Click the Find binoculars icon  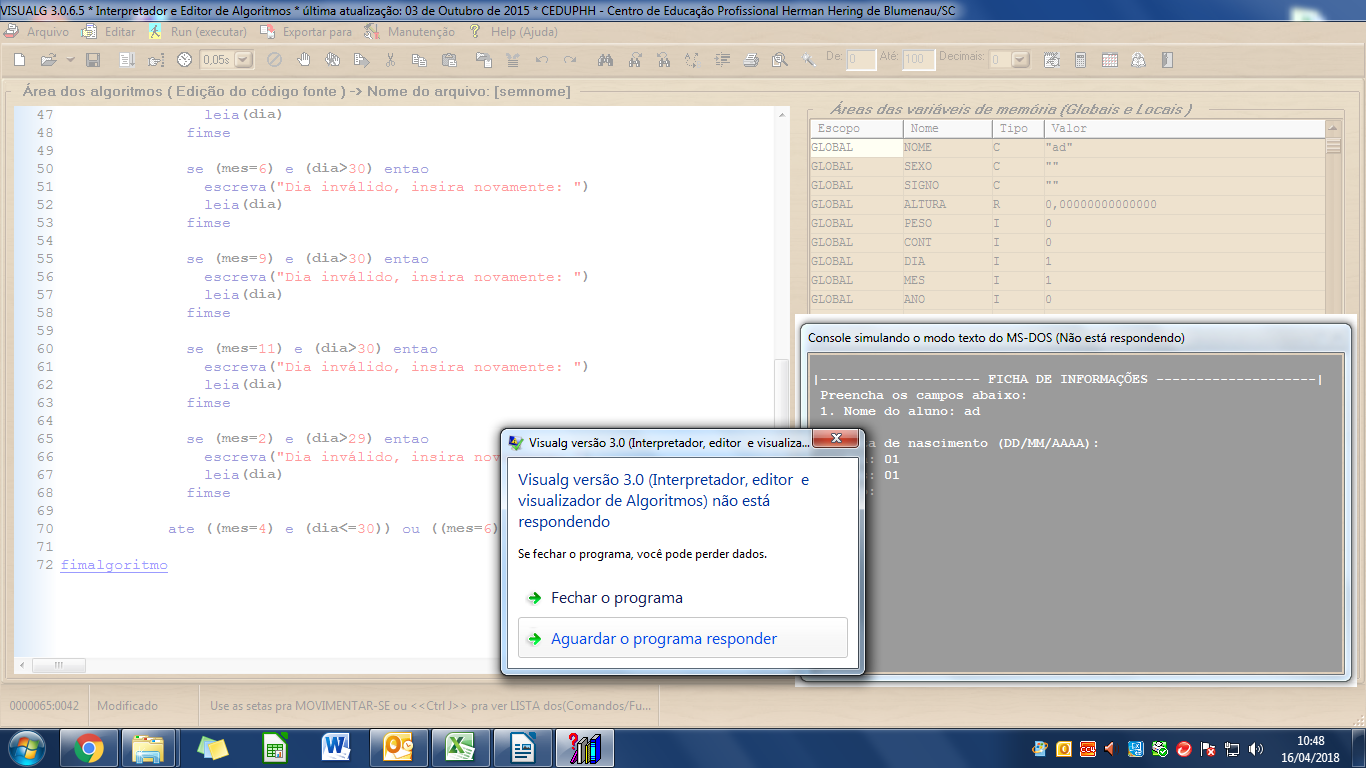[605, 60]
